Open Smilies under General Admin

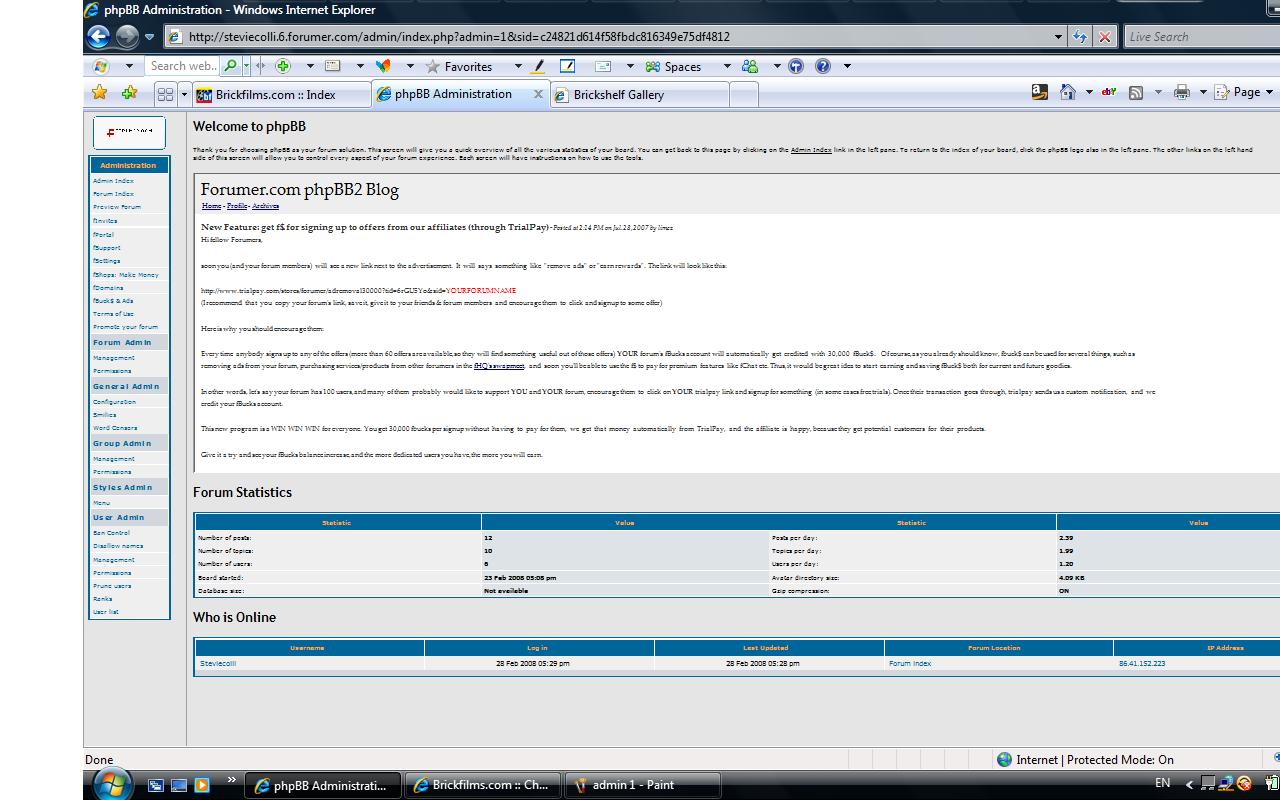click(x=105, y=415)
